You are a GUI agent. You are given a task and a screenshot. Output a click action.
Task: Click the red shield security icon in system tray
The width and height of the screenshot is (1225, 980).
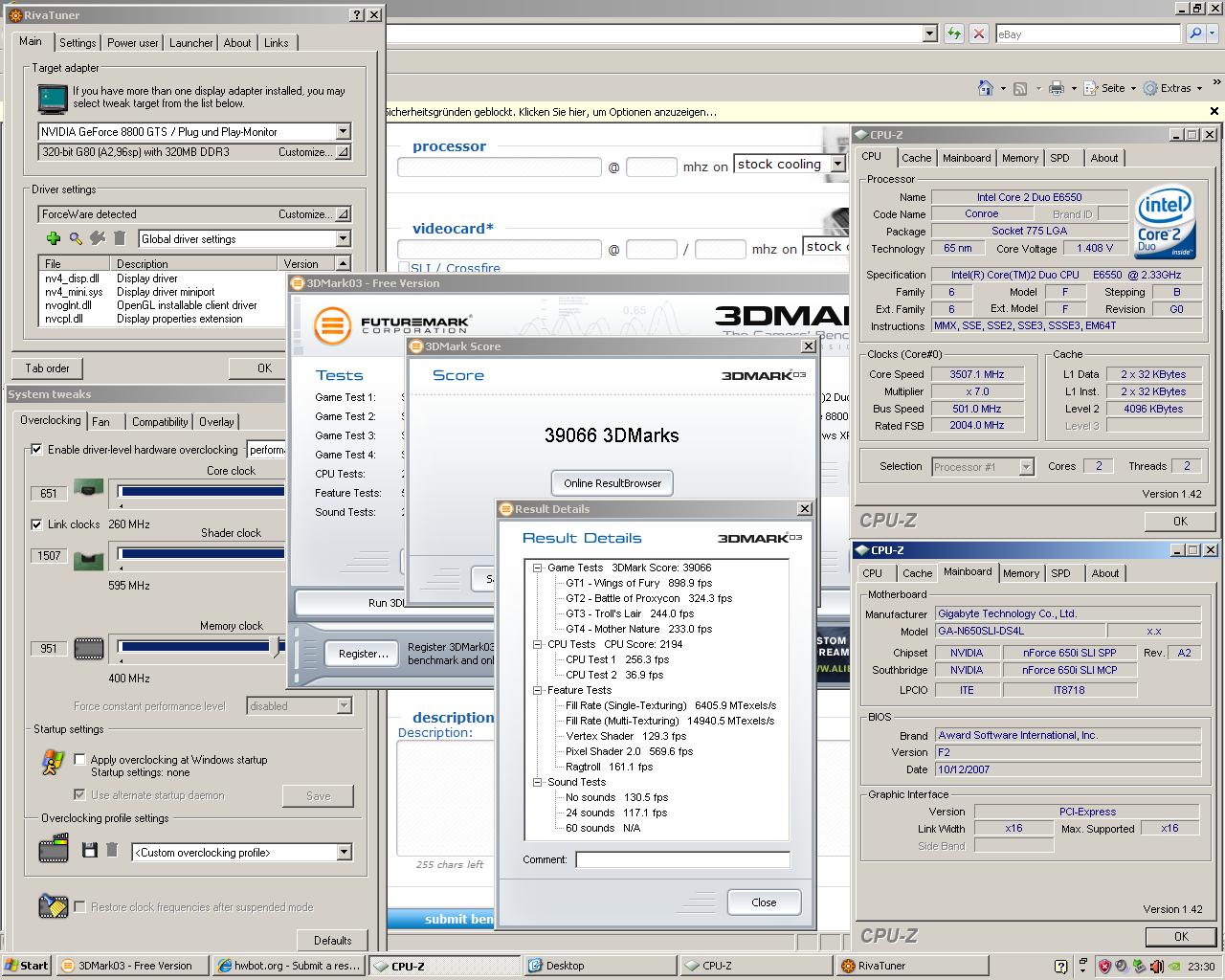coord(1103,966)
